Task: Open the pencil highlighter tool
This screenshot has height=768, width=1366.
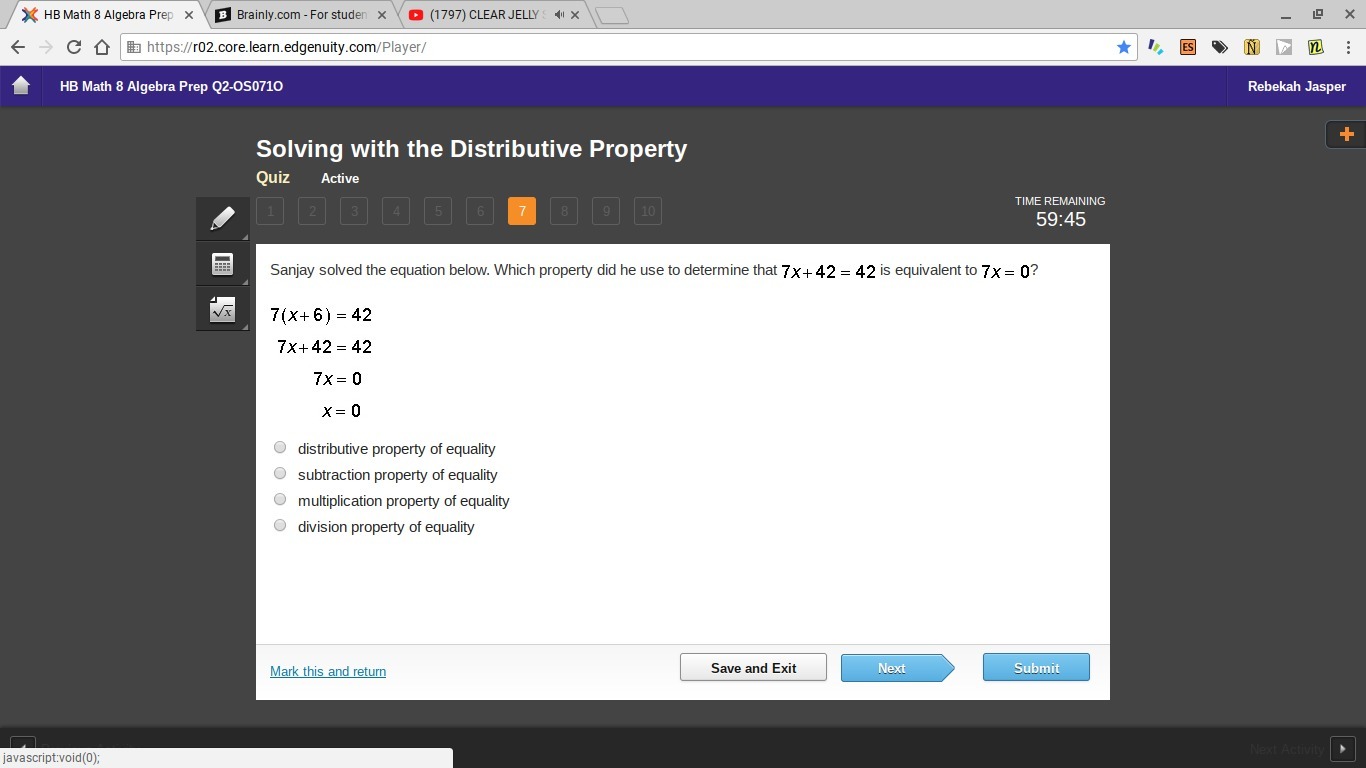Action: [222, 218]
